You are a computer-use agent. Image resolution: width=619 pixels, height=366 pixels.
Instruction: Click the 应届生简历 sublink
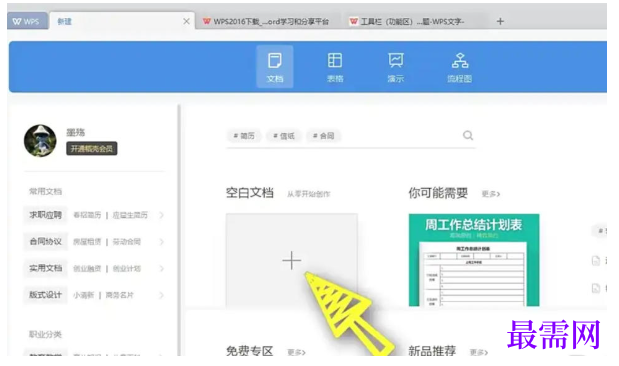click(130, 215)
